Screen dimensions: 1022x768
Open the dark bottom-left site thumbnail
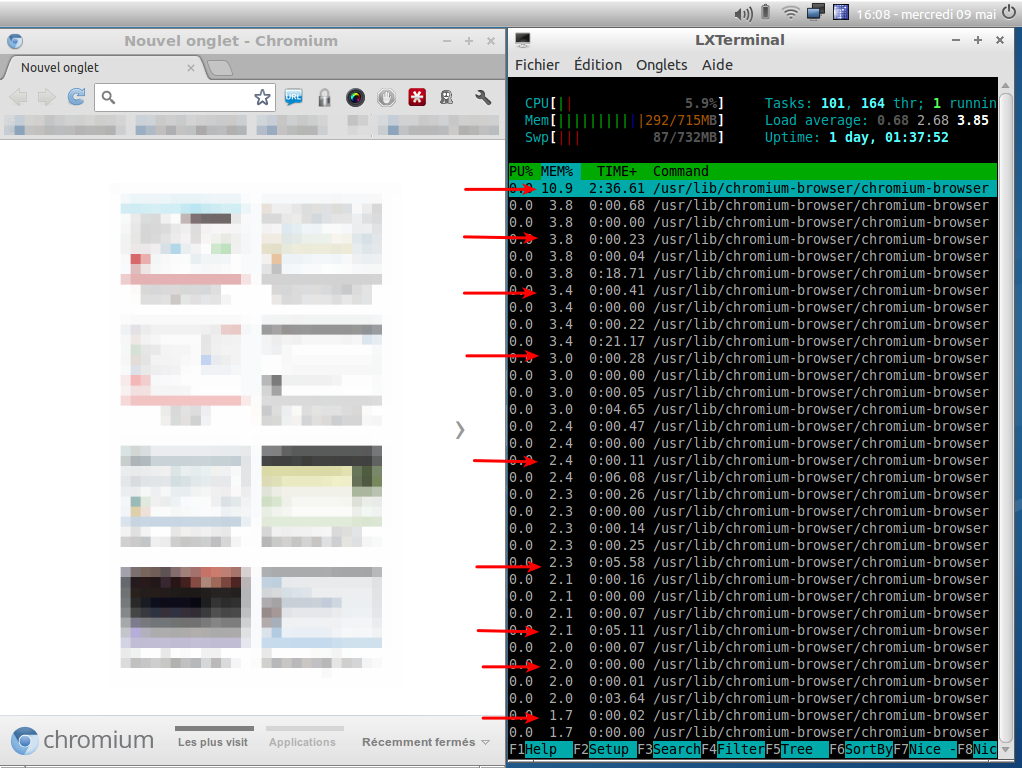(185, 617)
